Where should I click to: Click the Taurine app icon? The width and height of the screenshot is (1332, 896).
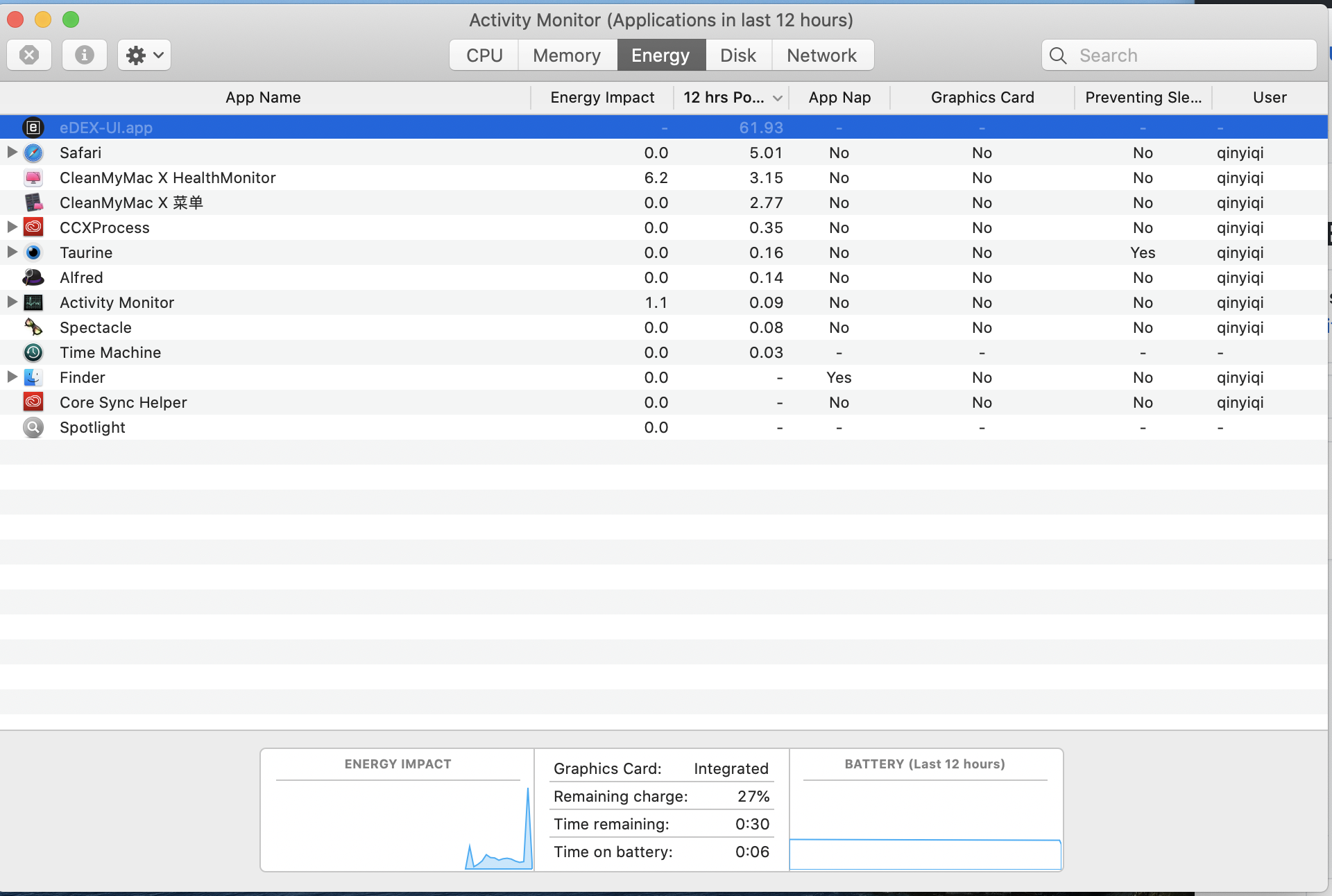33,252
